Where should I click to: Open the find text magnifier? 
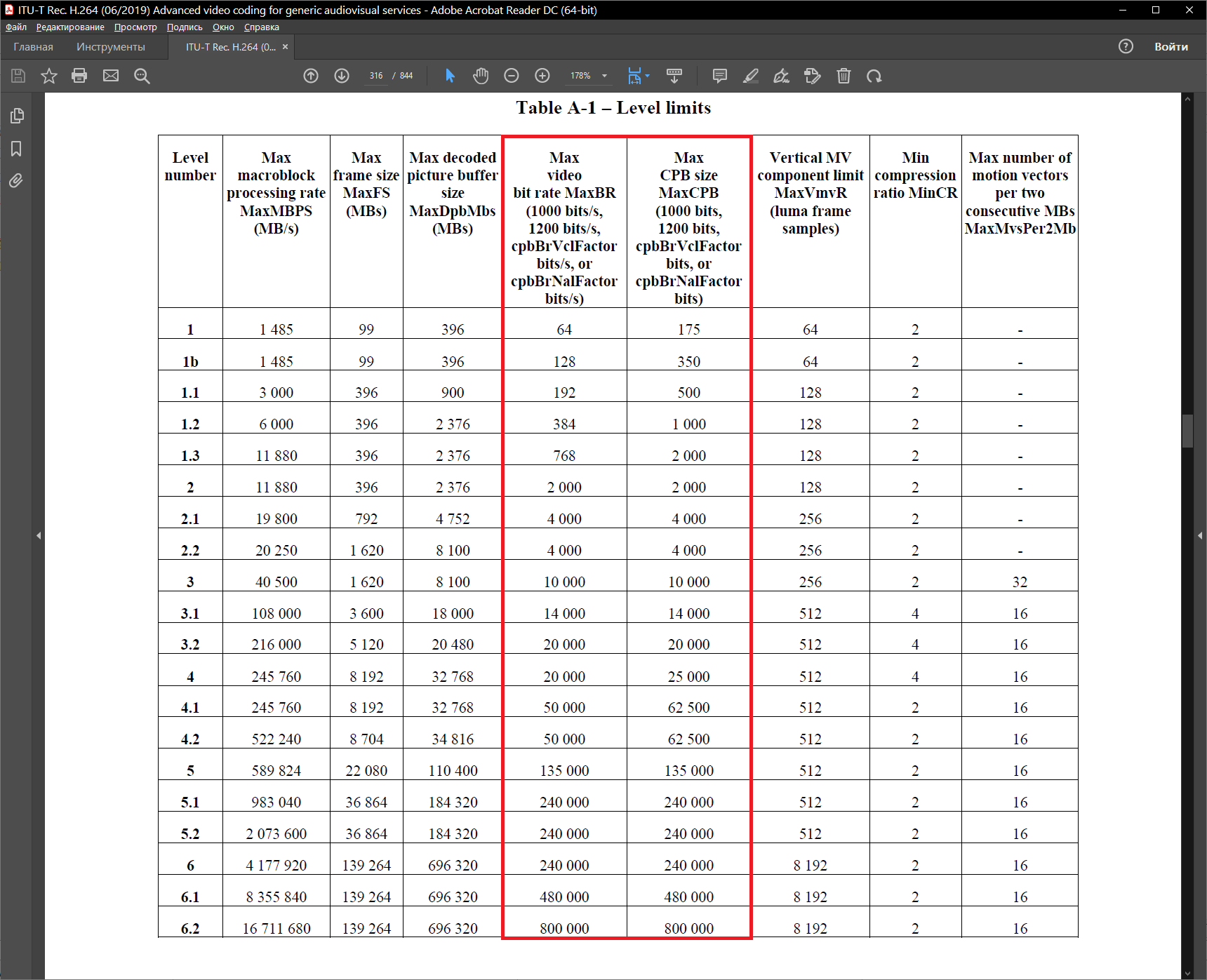[142, 76]
